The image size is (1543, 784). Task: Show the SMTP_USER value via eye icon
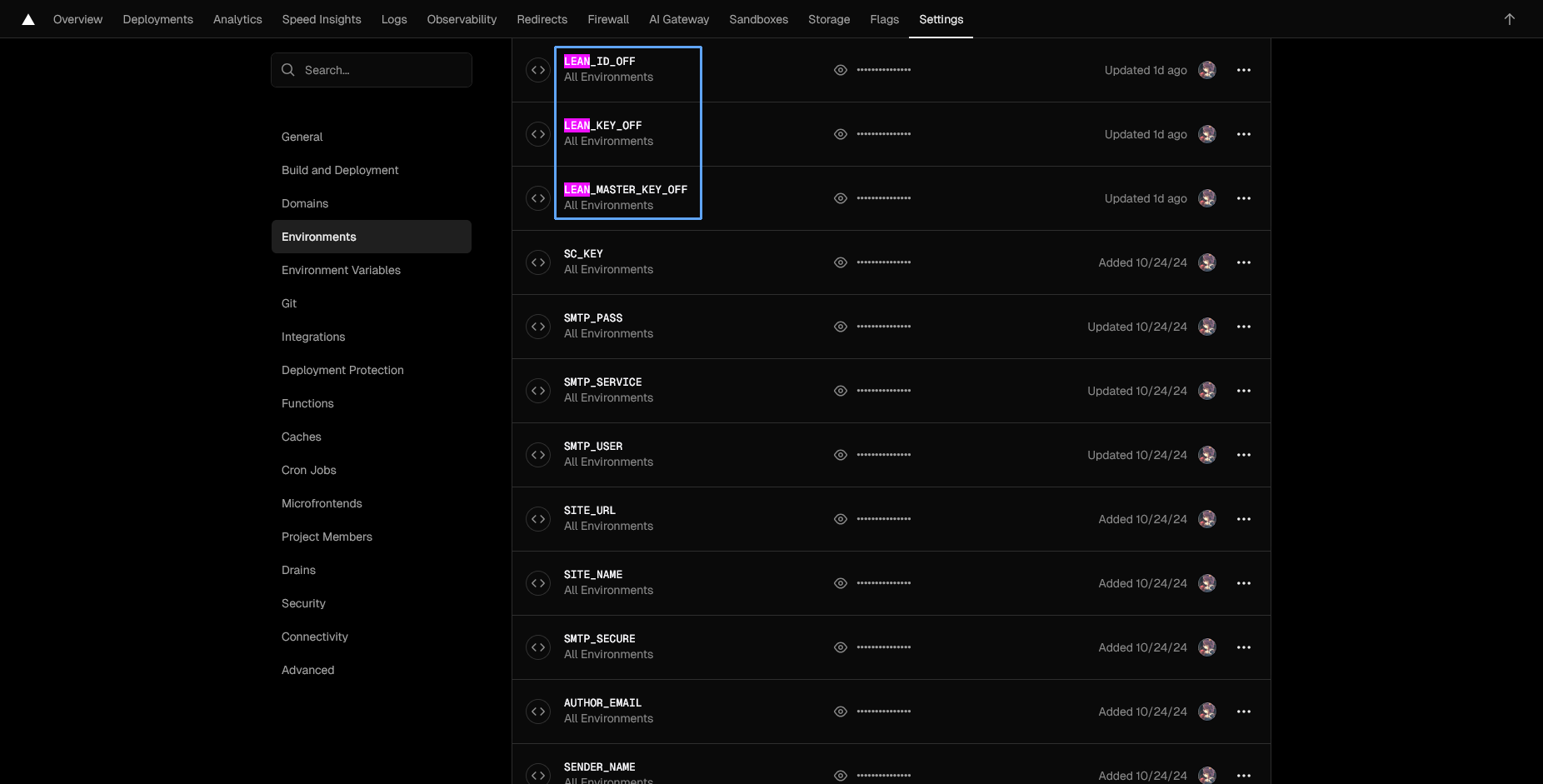[x=841, y=455]
